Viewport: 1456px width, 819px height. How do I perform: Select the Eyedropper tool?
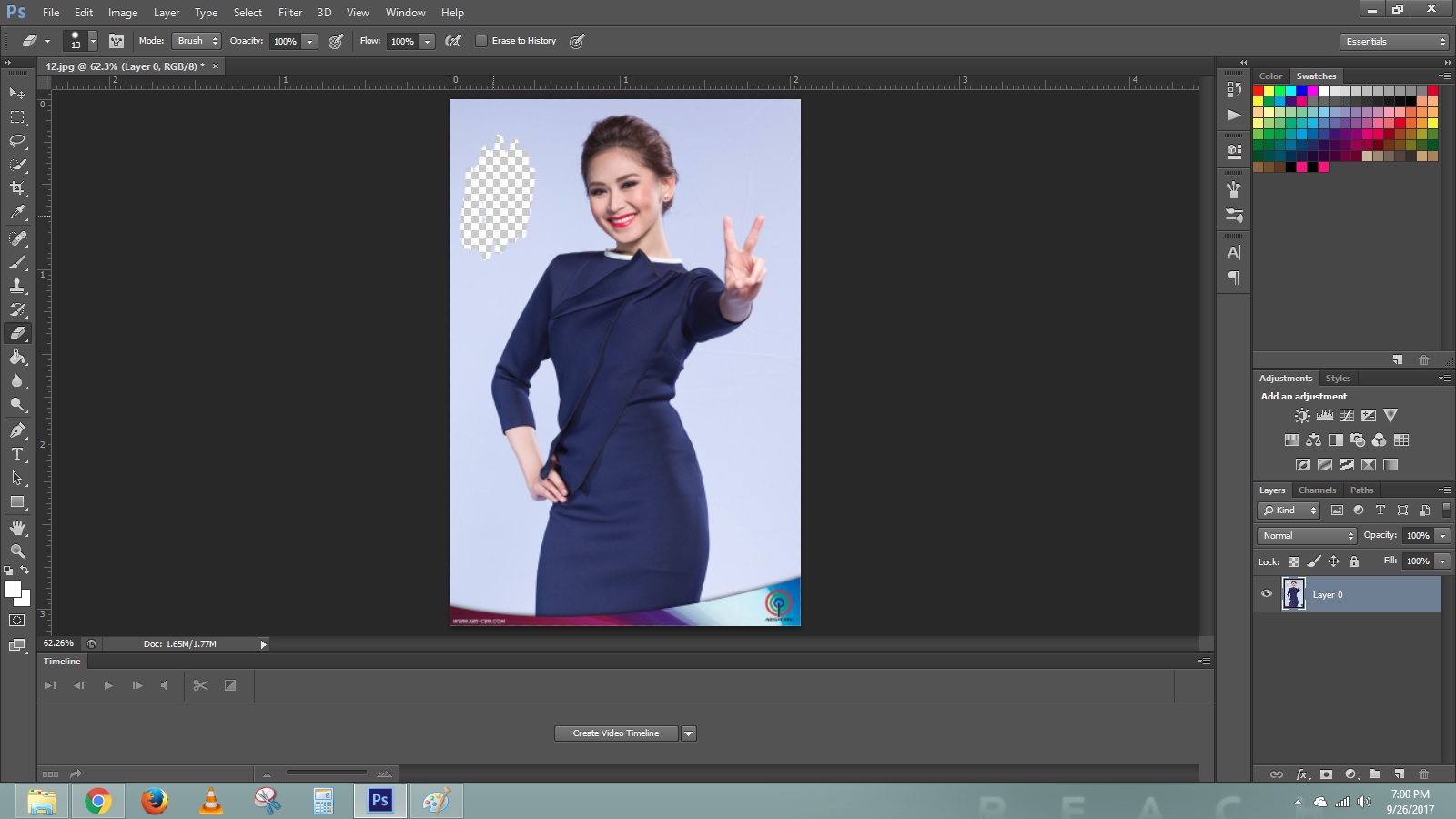(x=17, y=212)
